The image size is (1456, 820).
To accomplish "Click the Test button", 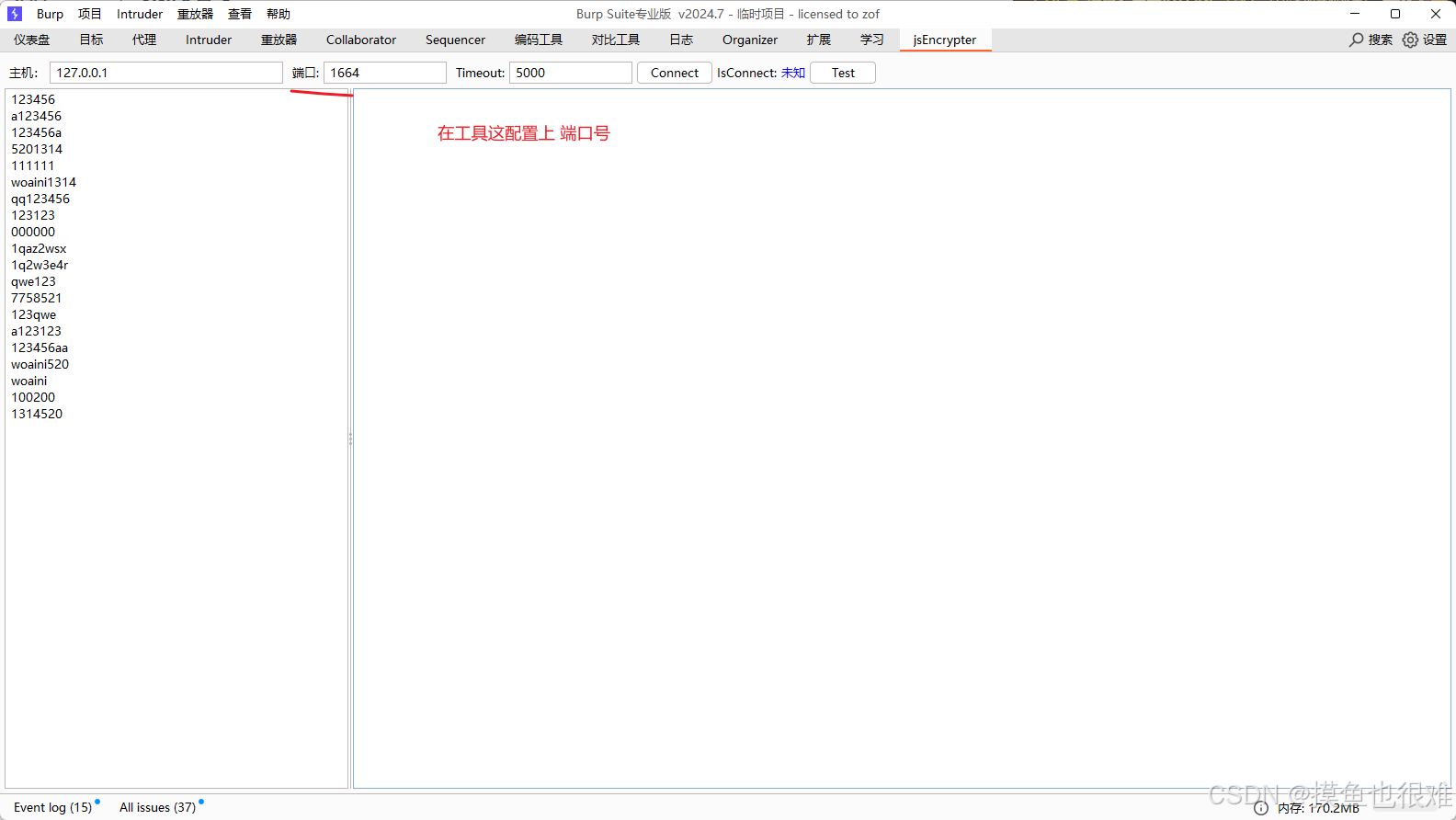I will 843,73.
